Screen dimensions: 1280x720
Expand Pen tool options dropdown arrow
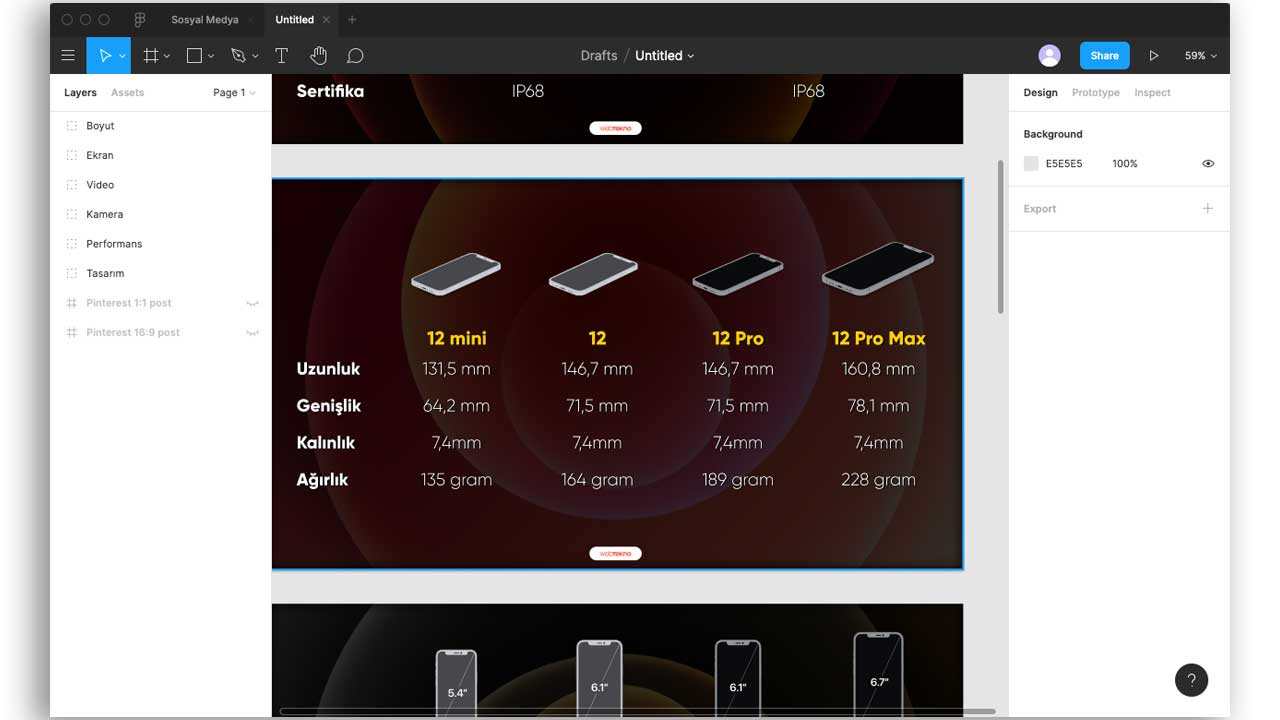pos(255,56)
